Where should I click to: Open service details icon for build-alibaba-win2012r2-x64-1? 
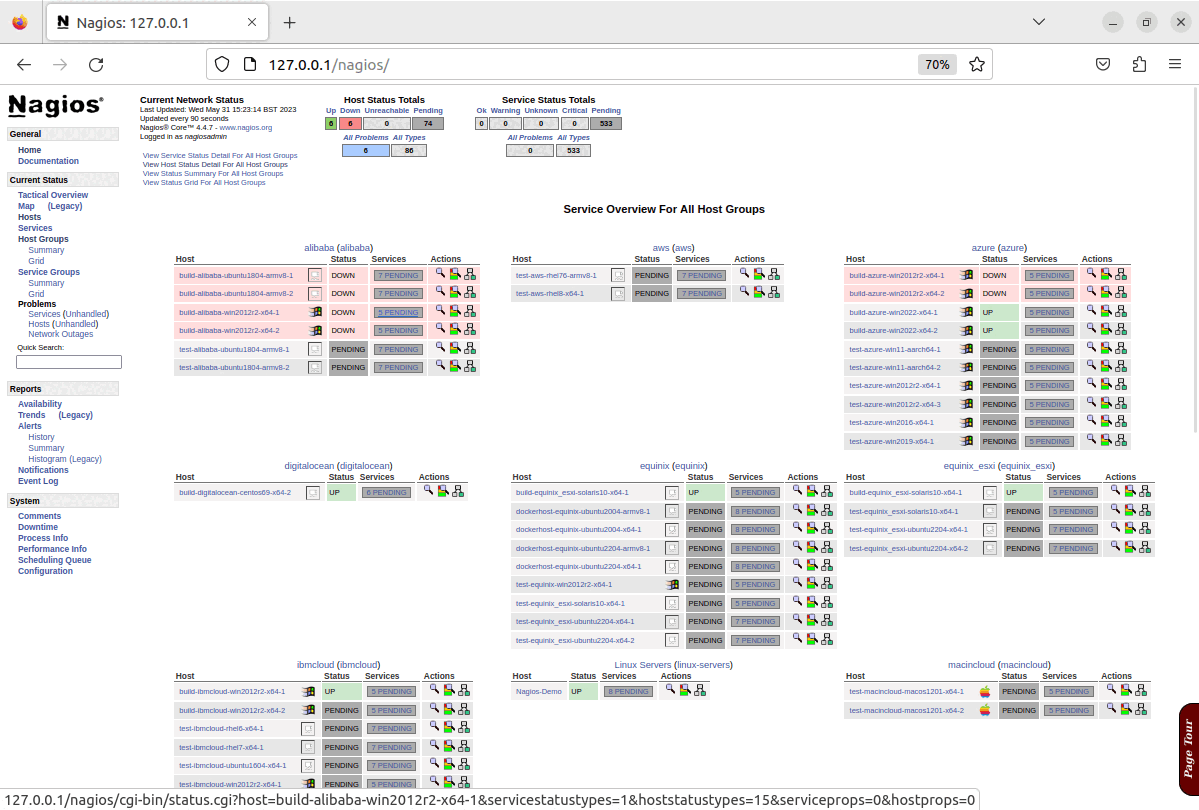(453, 312)
